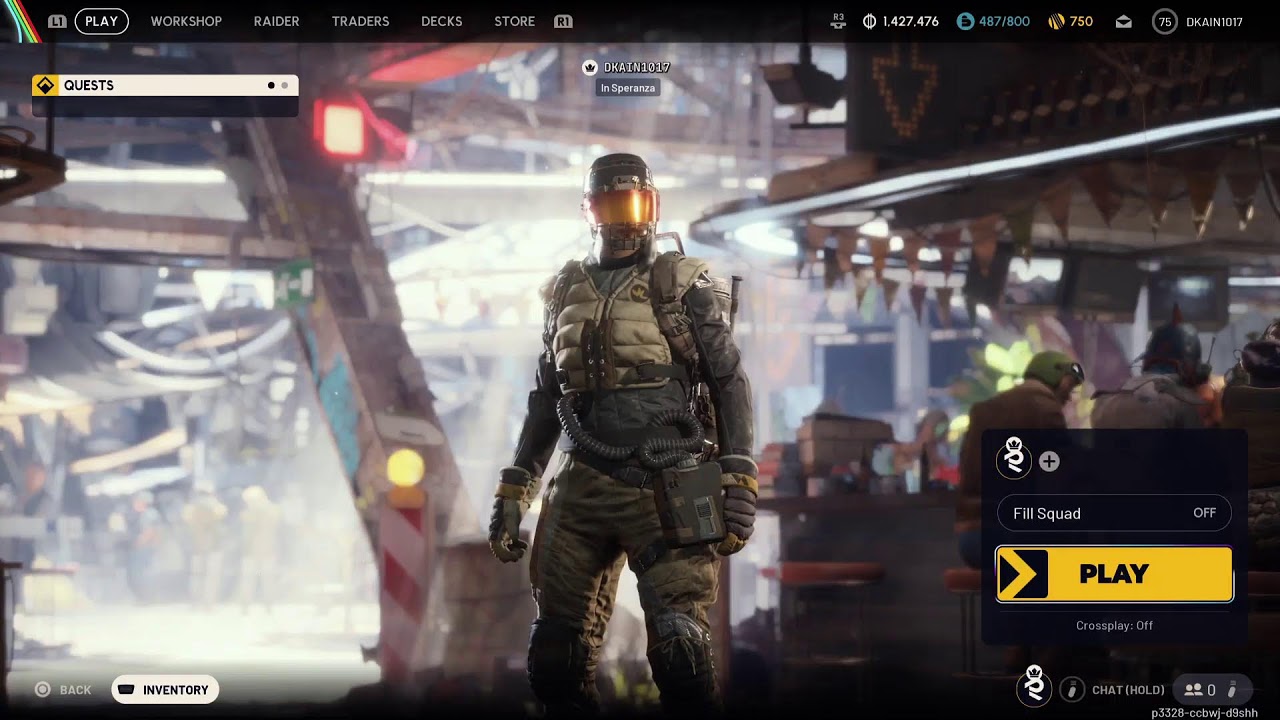Click the R1 bumper icon after STORE
This screenshot has width=1280, height=720.
tap(563, 21)
